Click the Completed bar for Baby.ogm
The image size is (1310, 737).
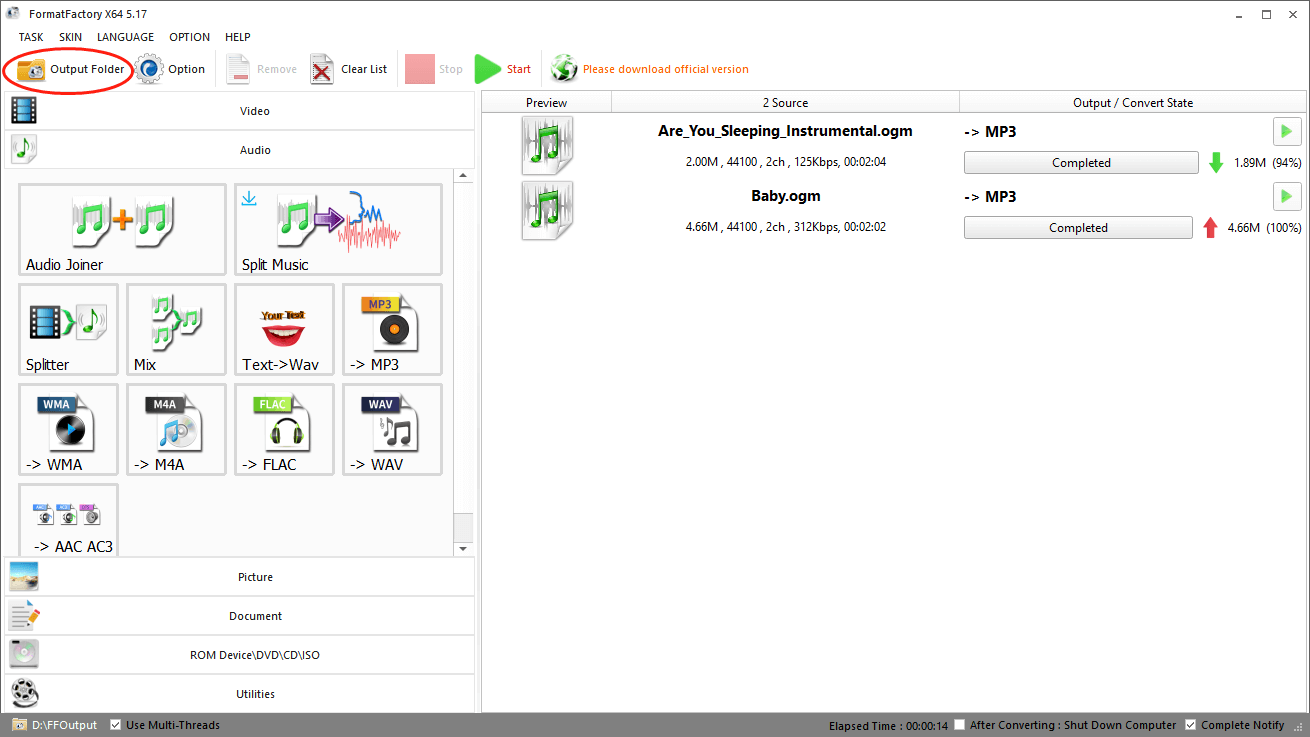point(1078,228)
